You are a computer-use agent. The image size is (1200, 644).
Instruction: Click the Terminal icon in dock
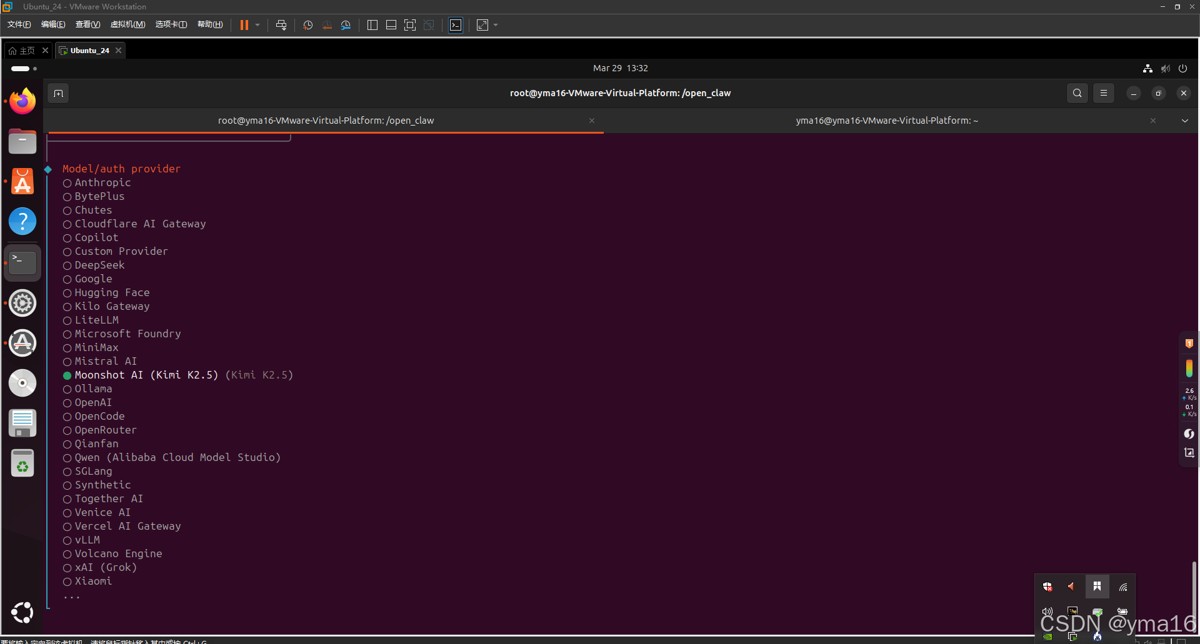click(x=22, y=262)
